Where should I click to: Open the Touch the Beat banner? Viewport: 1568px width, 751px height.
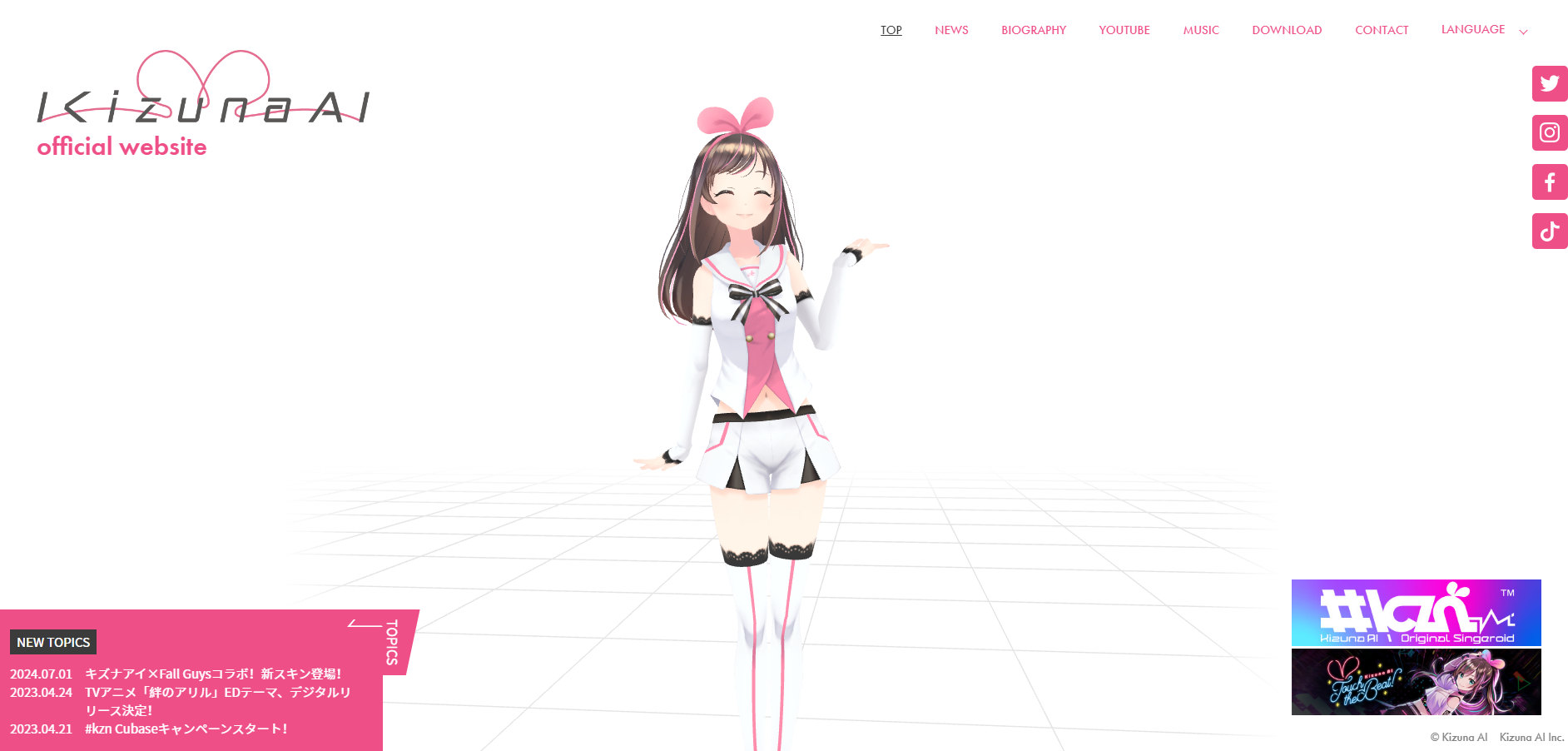(x=1417, y=682)
